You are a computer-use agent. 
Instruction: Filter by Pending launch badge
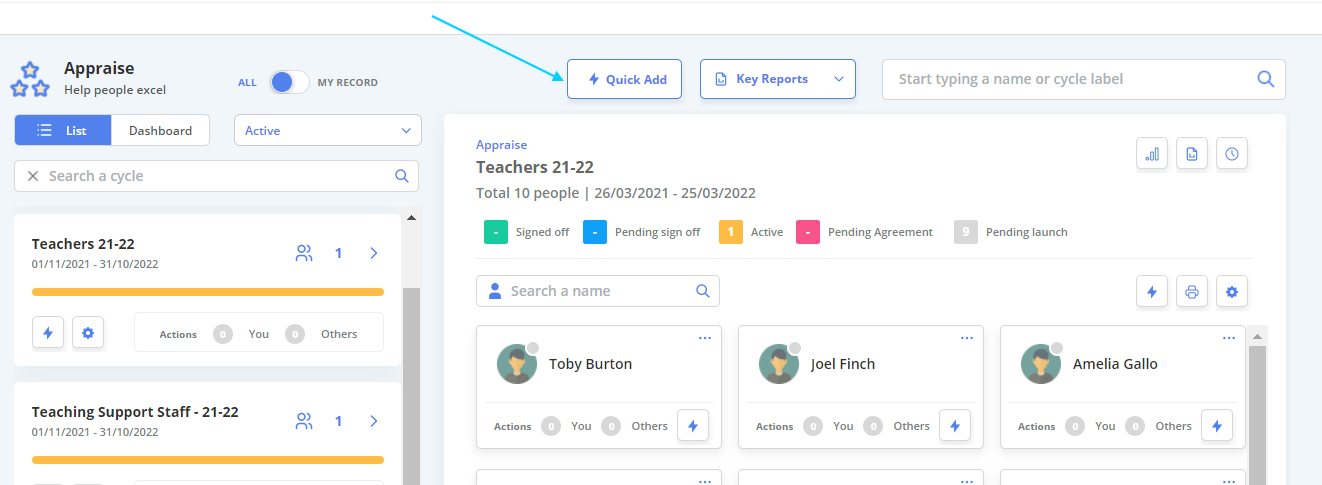pos(965,232)
